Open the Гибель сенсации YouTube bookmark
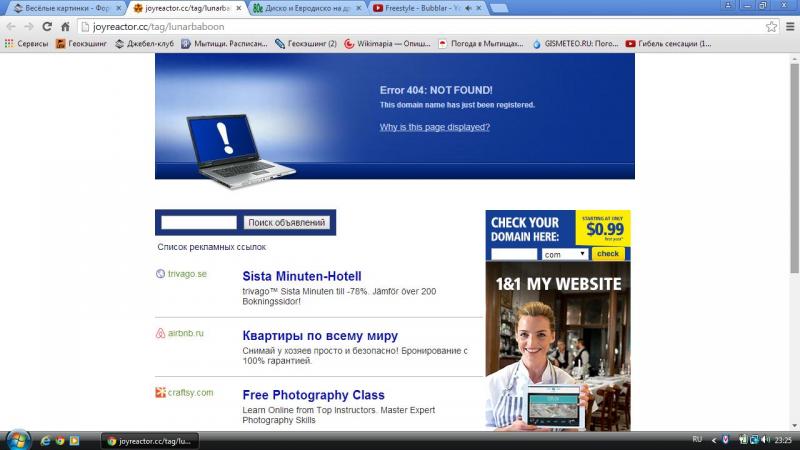Viewport: 800px width, 450px height. [x=668, y=44]
